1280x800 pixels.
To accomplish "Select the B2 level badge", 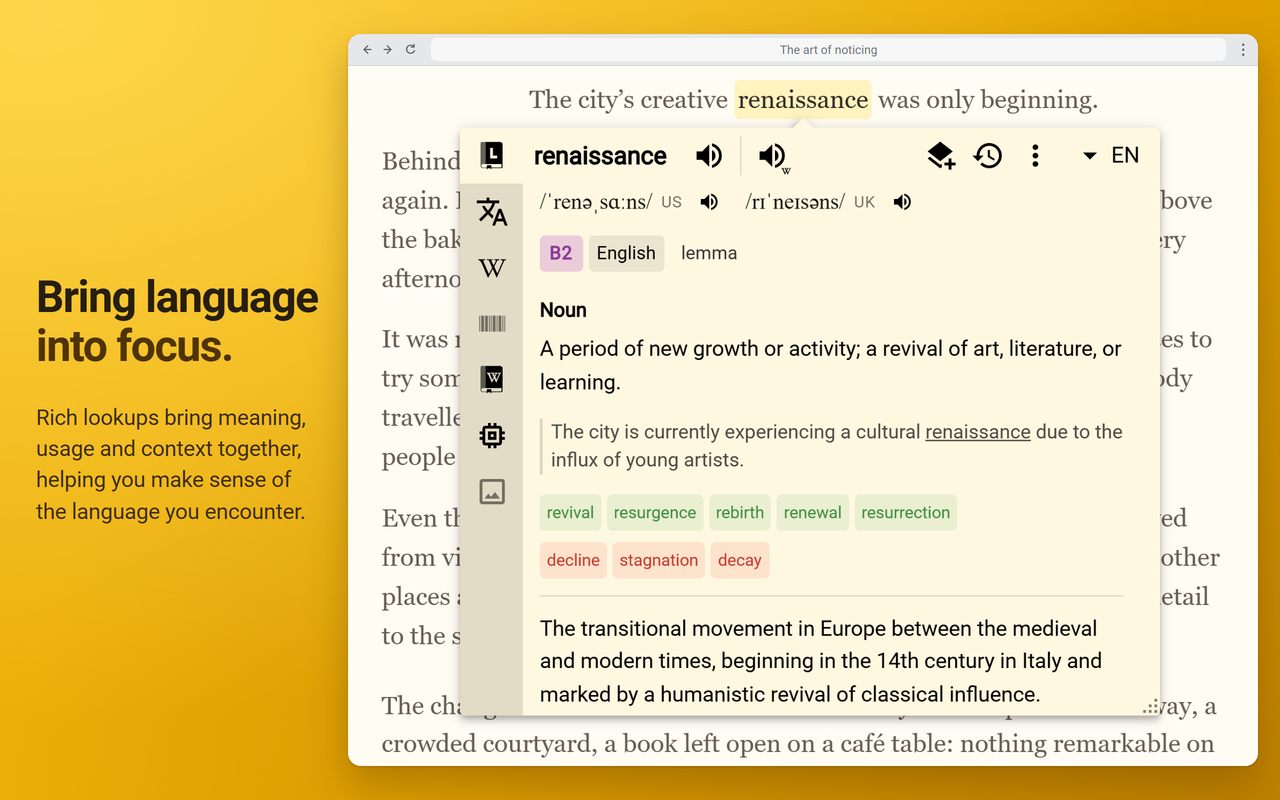I will pos(561,253).
